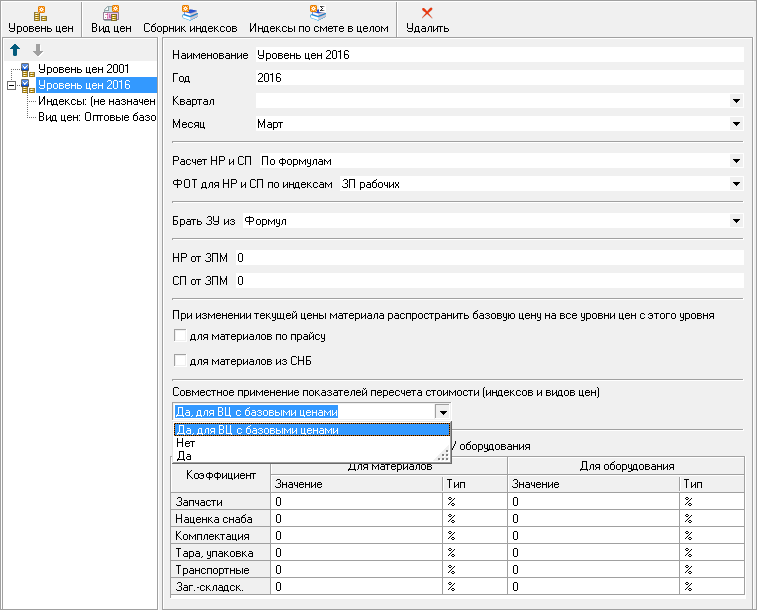
Task: Click the Коэффициент column header
Action: point(221,475)
